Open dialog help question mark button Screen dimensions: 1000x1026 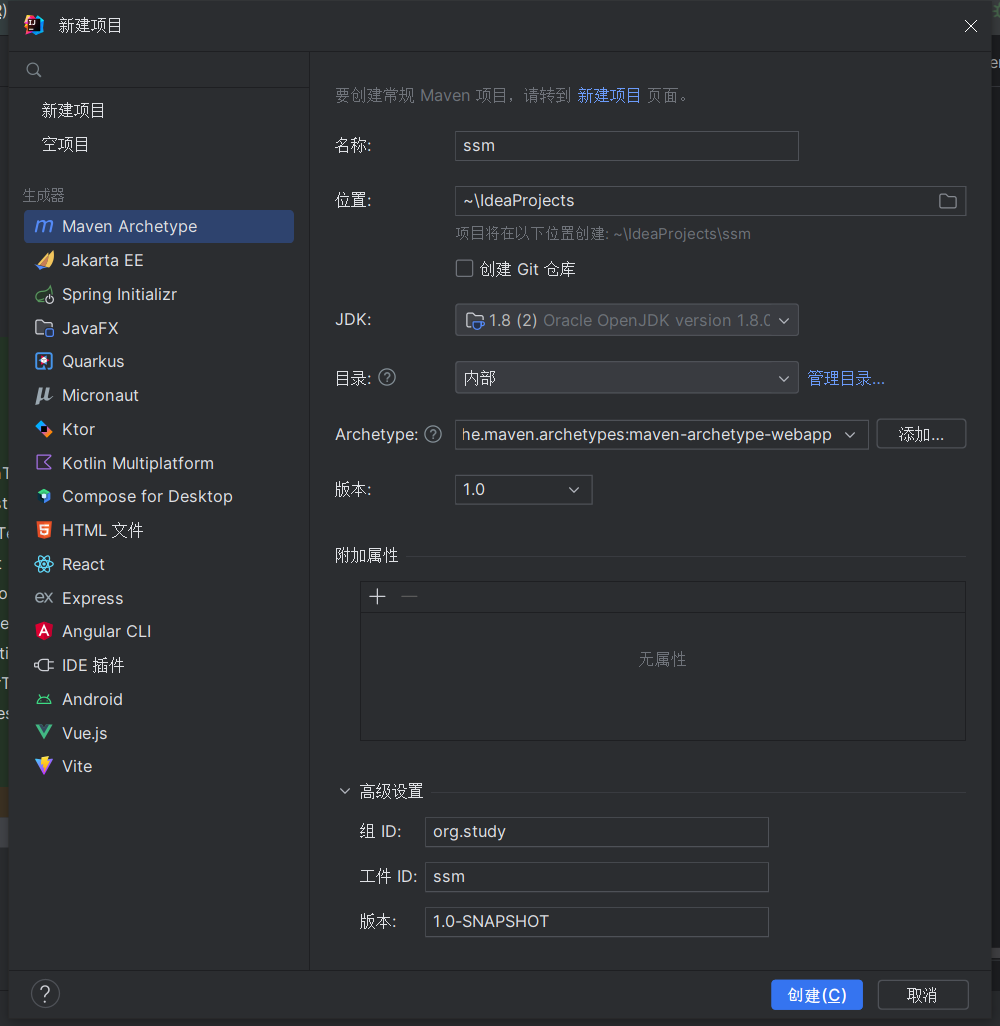pos(45,995)
